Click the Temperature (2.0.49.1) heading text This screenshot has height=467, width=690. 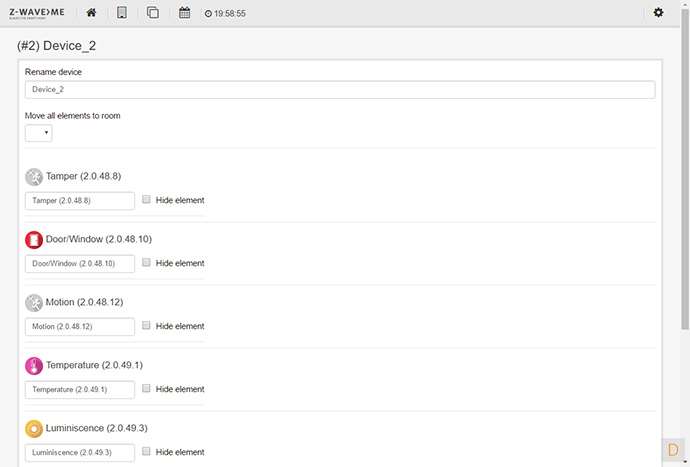(94, 365)
